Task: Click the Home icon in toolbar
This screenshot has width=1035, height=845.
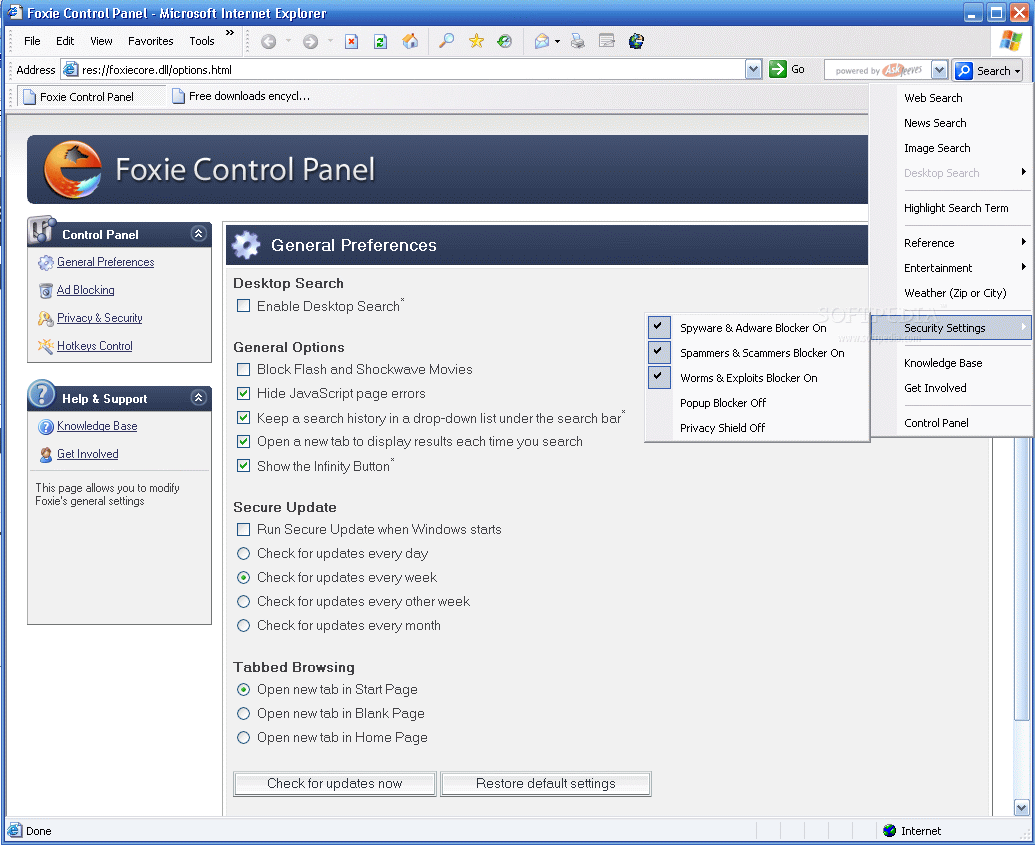Action: (x=410, y=41)
